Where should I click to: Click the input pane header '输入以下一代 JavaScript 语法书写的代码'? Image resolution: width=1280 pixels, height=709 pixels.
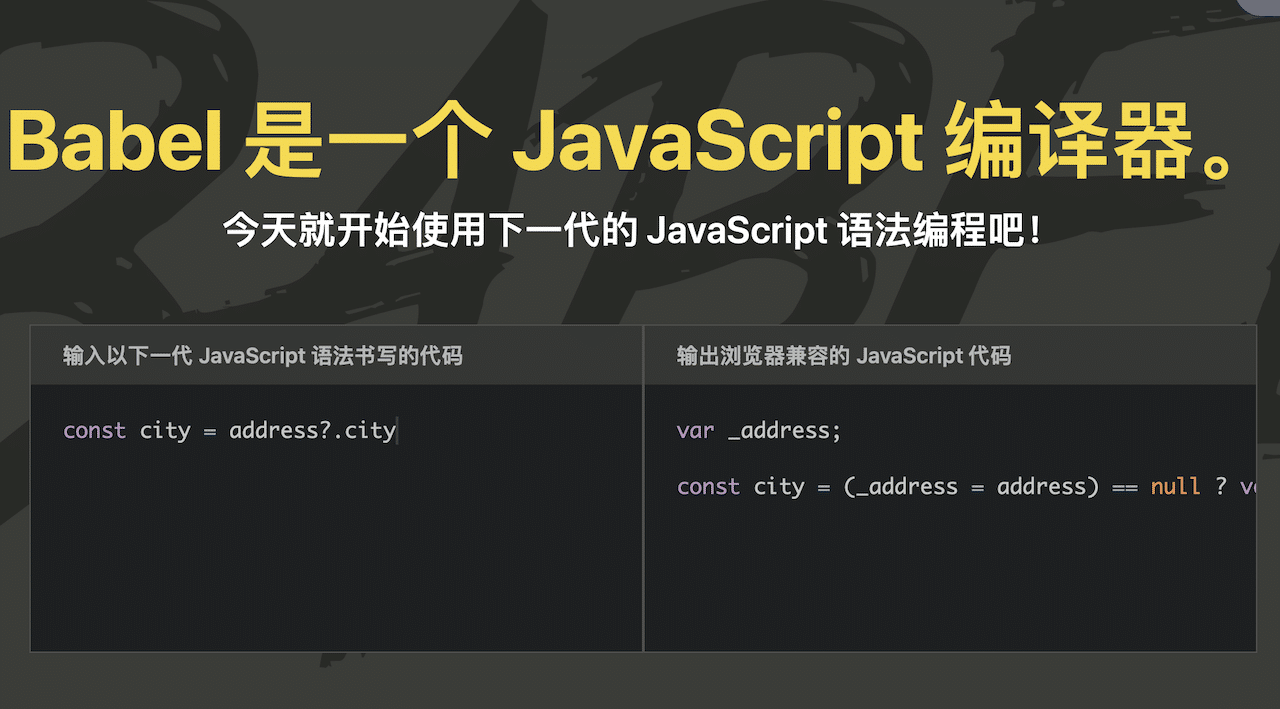tap(263, 355)
